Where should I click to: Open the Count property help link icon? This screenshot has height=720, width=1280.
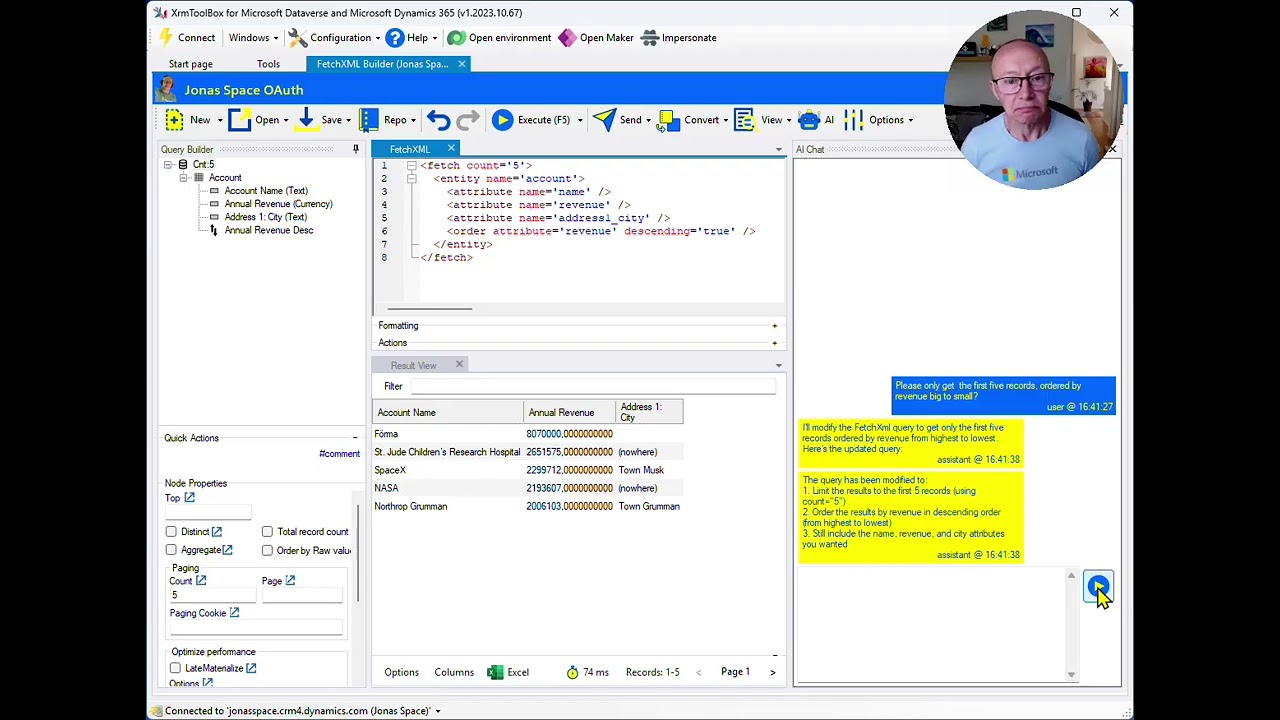(201, 581)
